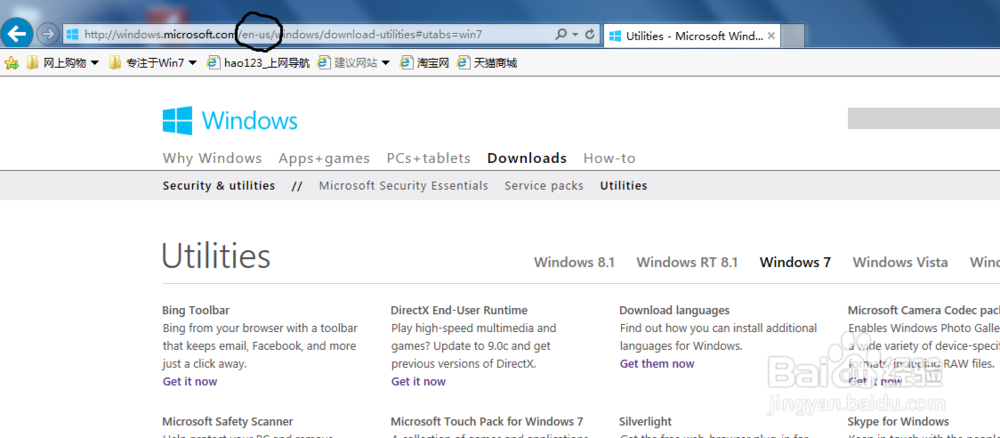Click the hao123_上网导航 bookmark icon
Image resolution: width=1000 pixels, height=438 pixels.
point(214,62)
